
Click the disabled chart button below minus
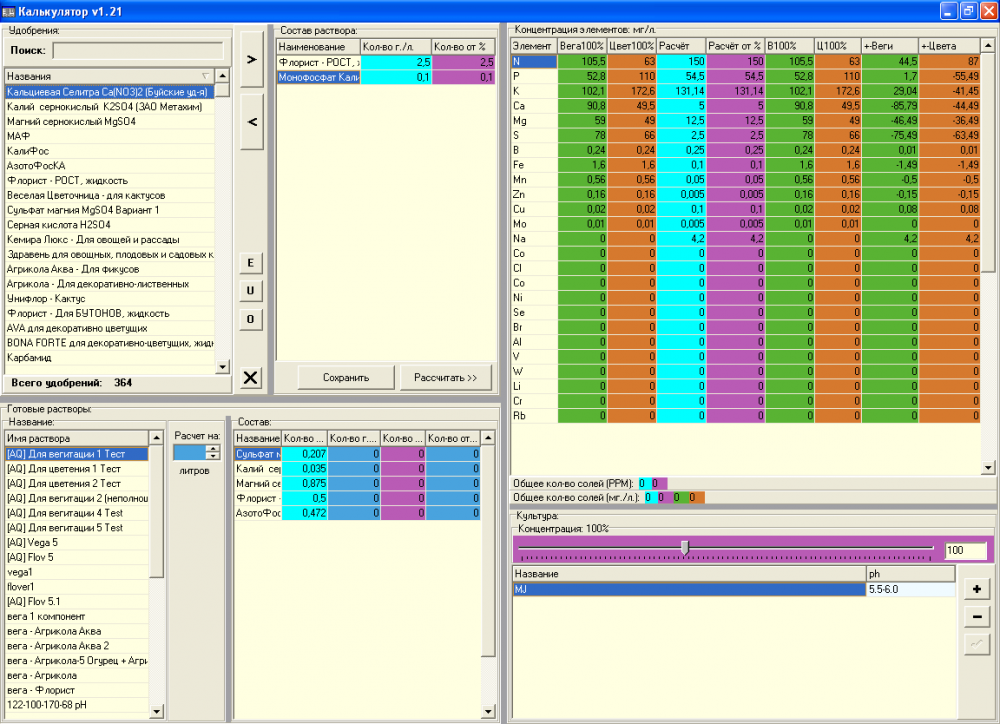coord(976,644)
